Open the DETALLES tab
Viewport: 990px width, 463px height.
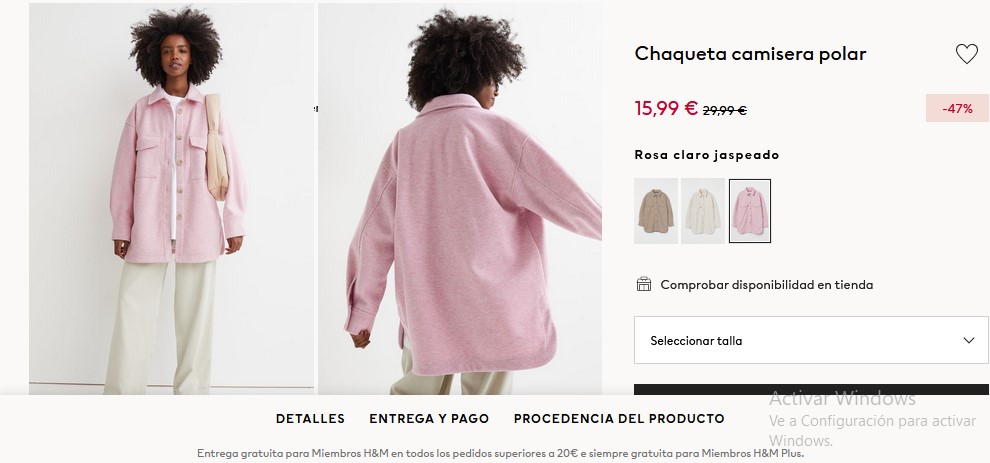click(x=310, y=418)
